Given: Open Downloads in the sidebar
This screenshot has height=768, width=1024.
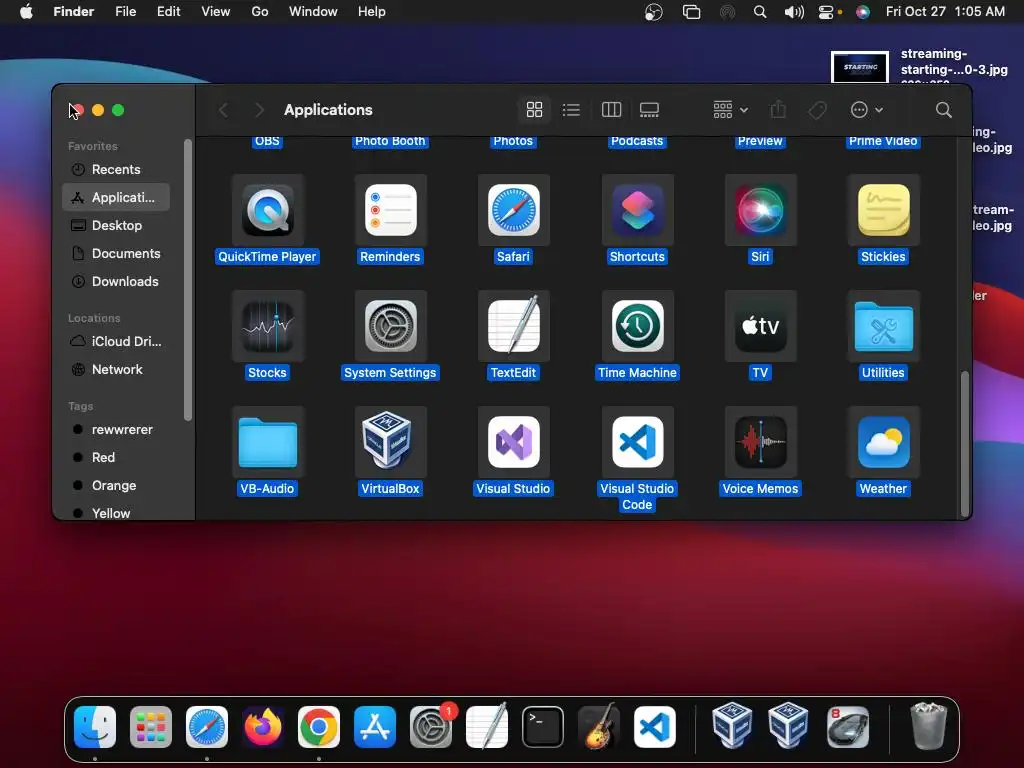Looking at the screenshot, I should click(116, 281).
